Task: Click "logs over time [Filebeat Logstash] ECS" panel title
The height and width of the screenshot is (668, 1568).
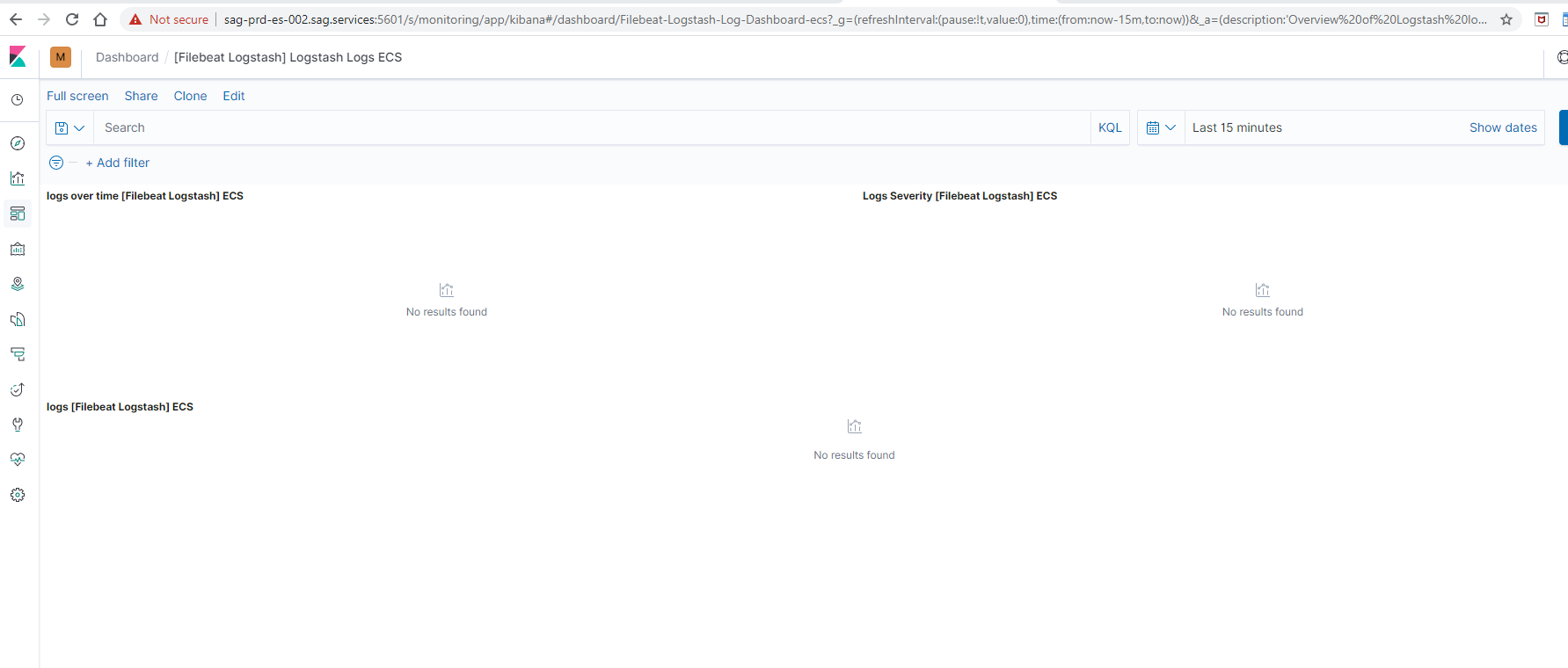Action: tap(145, 196)
